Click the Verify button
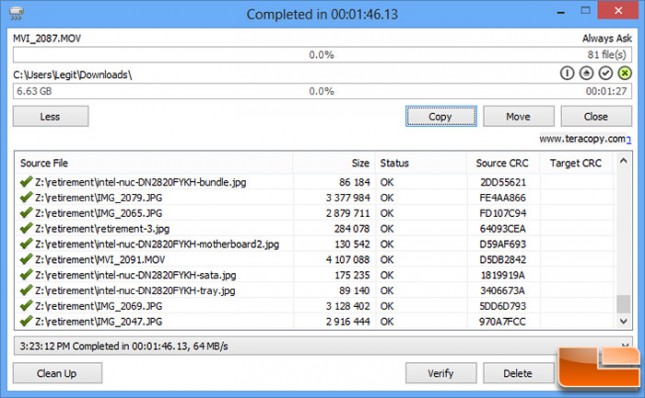Screen dimensions: 645x398 (x=441, y=373)
